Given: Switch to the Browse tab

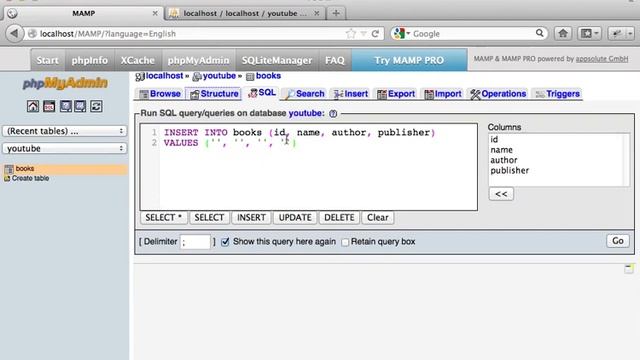Looking at the screenshot, I should click(160, 94).
